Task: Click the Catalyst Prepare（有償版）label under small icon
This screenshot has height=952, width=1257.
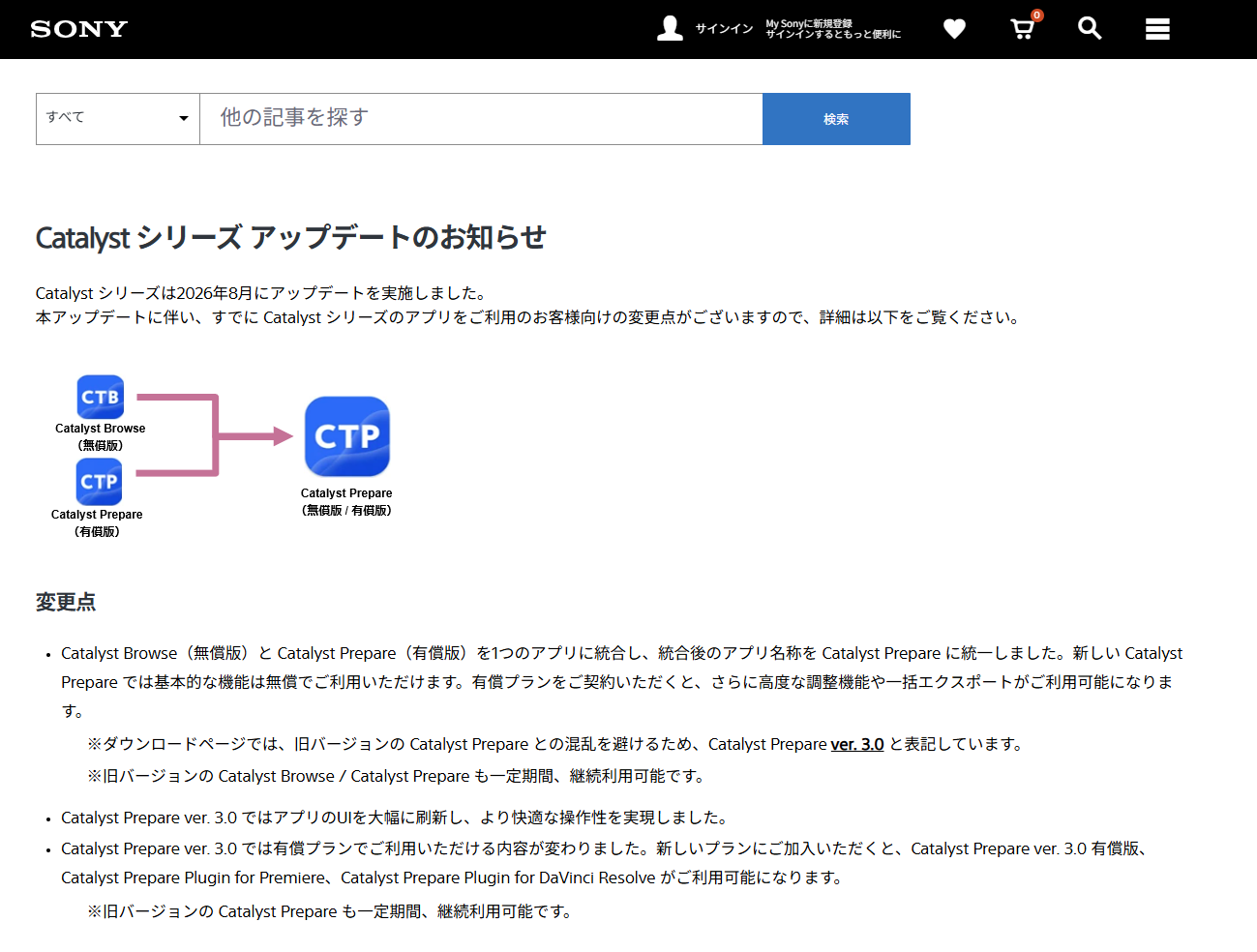Action: (97, 522)
